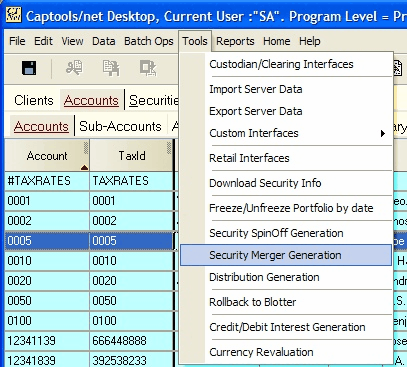Image resolution: width=407 pixels, height=367 pixels.
Task: Open the View menu
Action: point(72,41)
